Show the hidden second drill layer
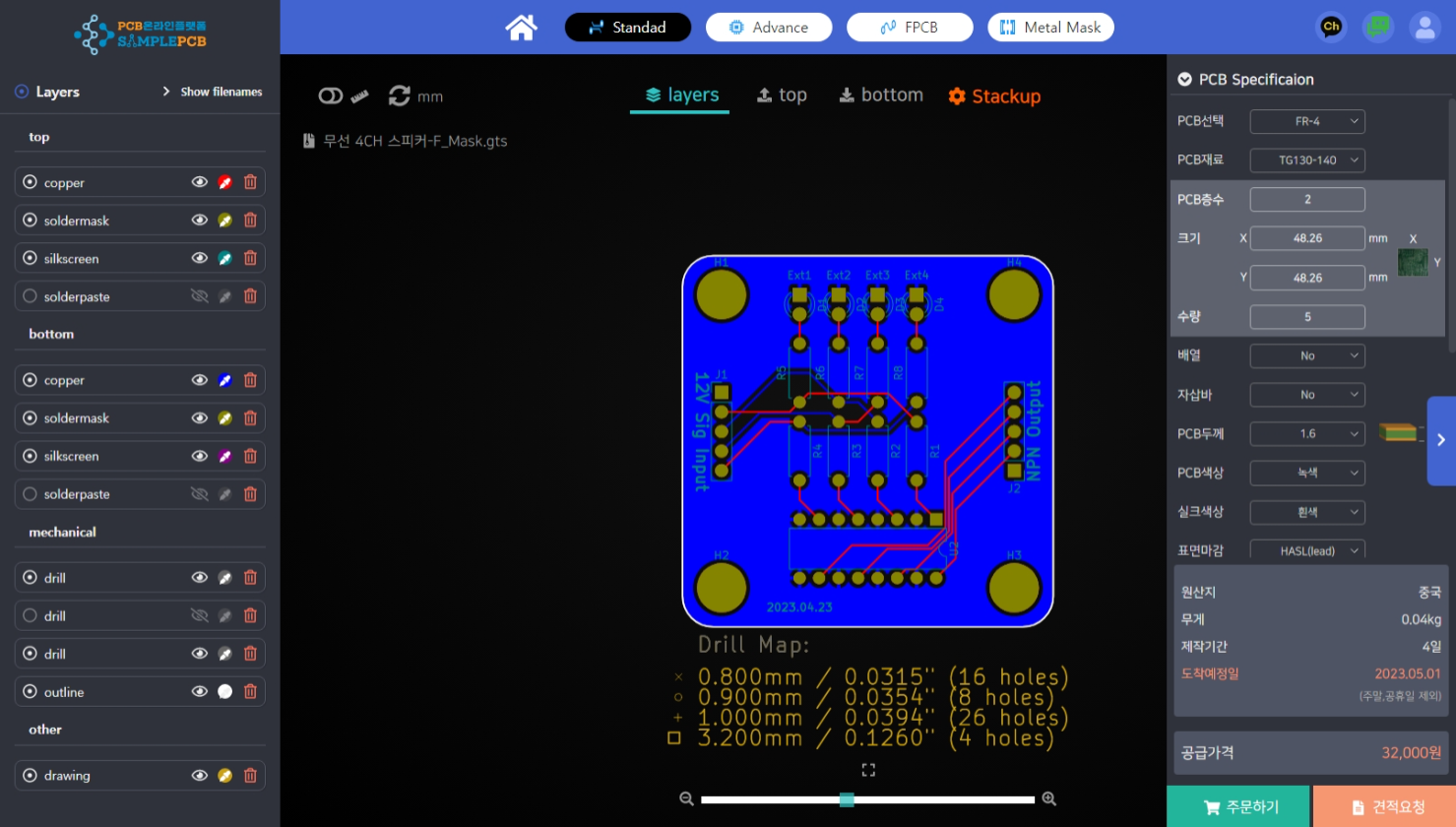Image resolution: width=1456 pixels, height=827 pixels. click(200, 616)
